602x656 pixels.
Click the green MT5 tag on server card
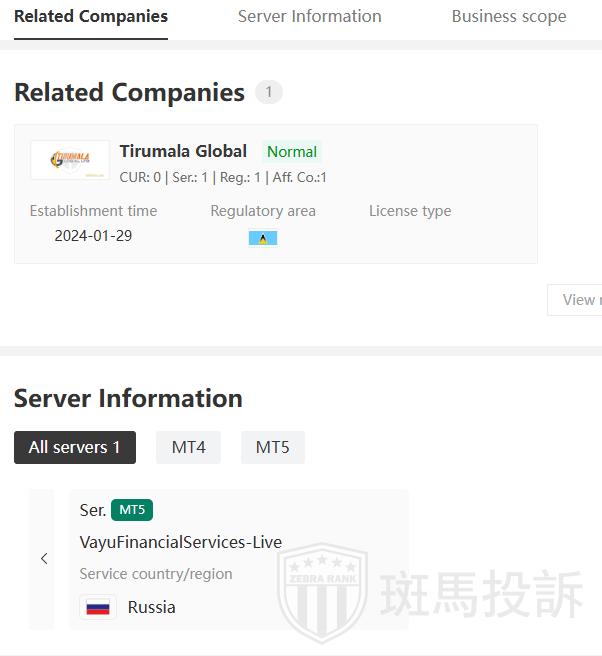coord(132,510)
